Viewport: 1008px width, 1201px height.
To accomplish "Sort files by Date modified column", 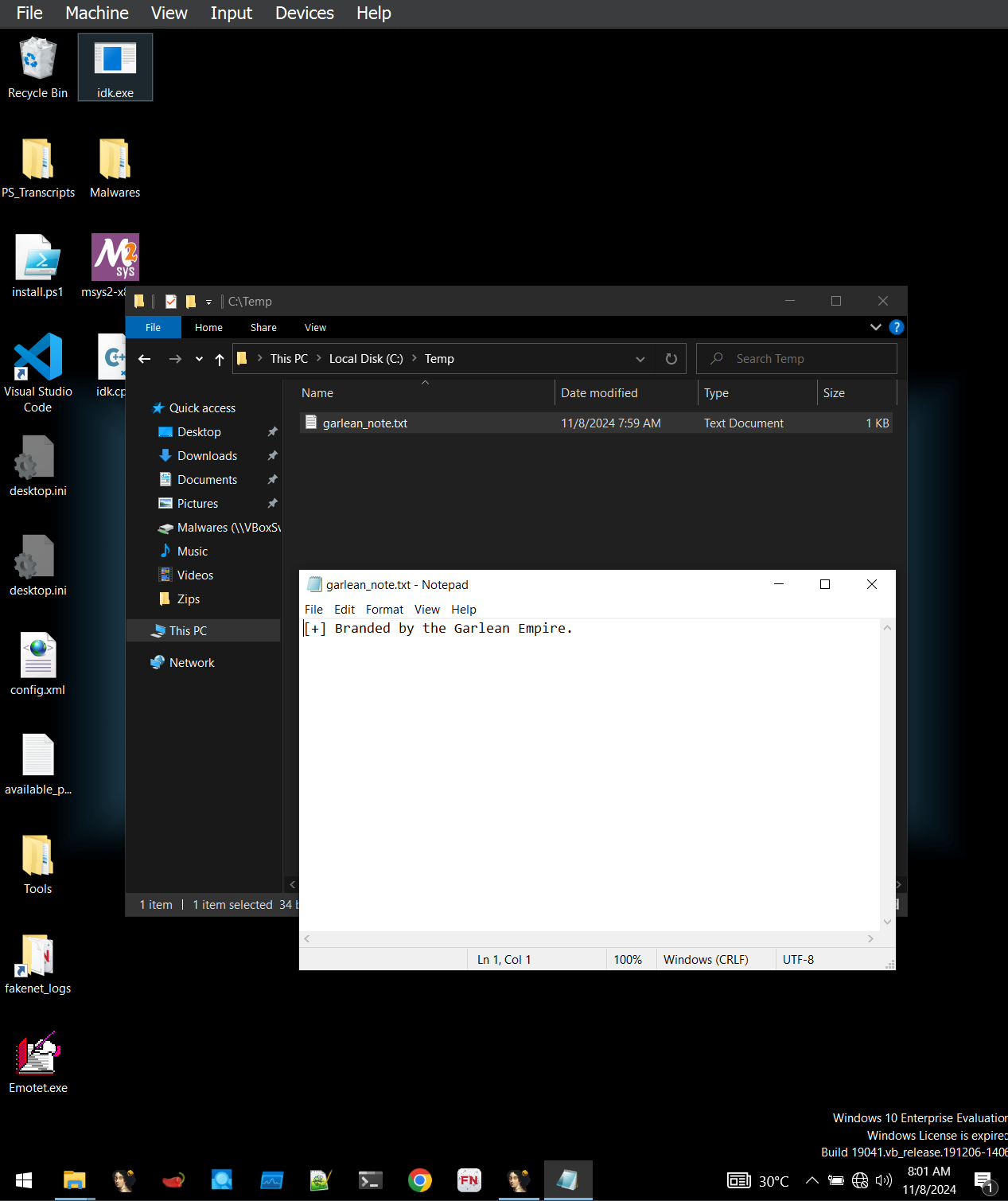I will (627, 393).
